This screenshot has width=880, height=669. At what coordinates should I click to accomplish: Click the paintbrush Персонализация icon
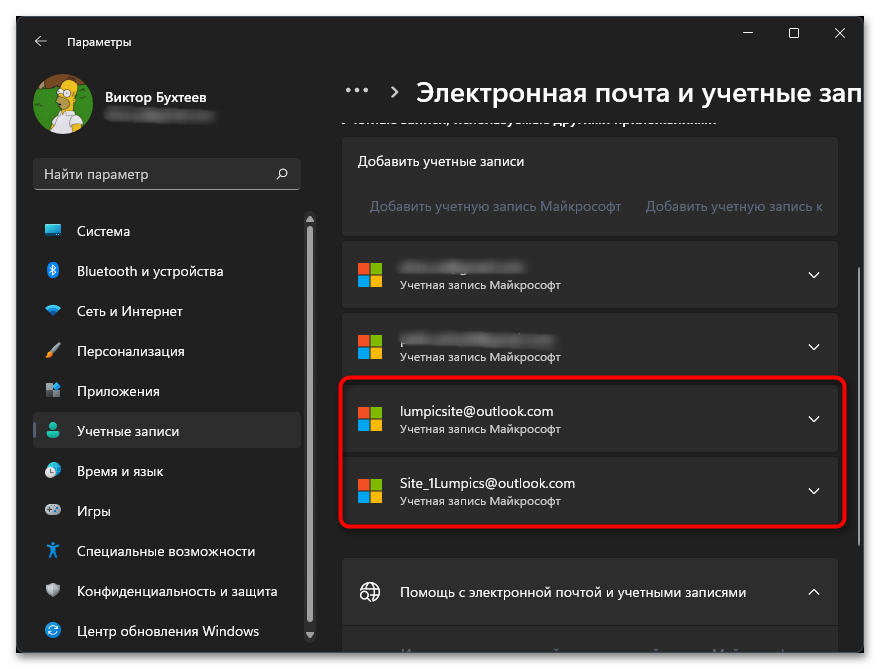53,351
